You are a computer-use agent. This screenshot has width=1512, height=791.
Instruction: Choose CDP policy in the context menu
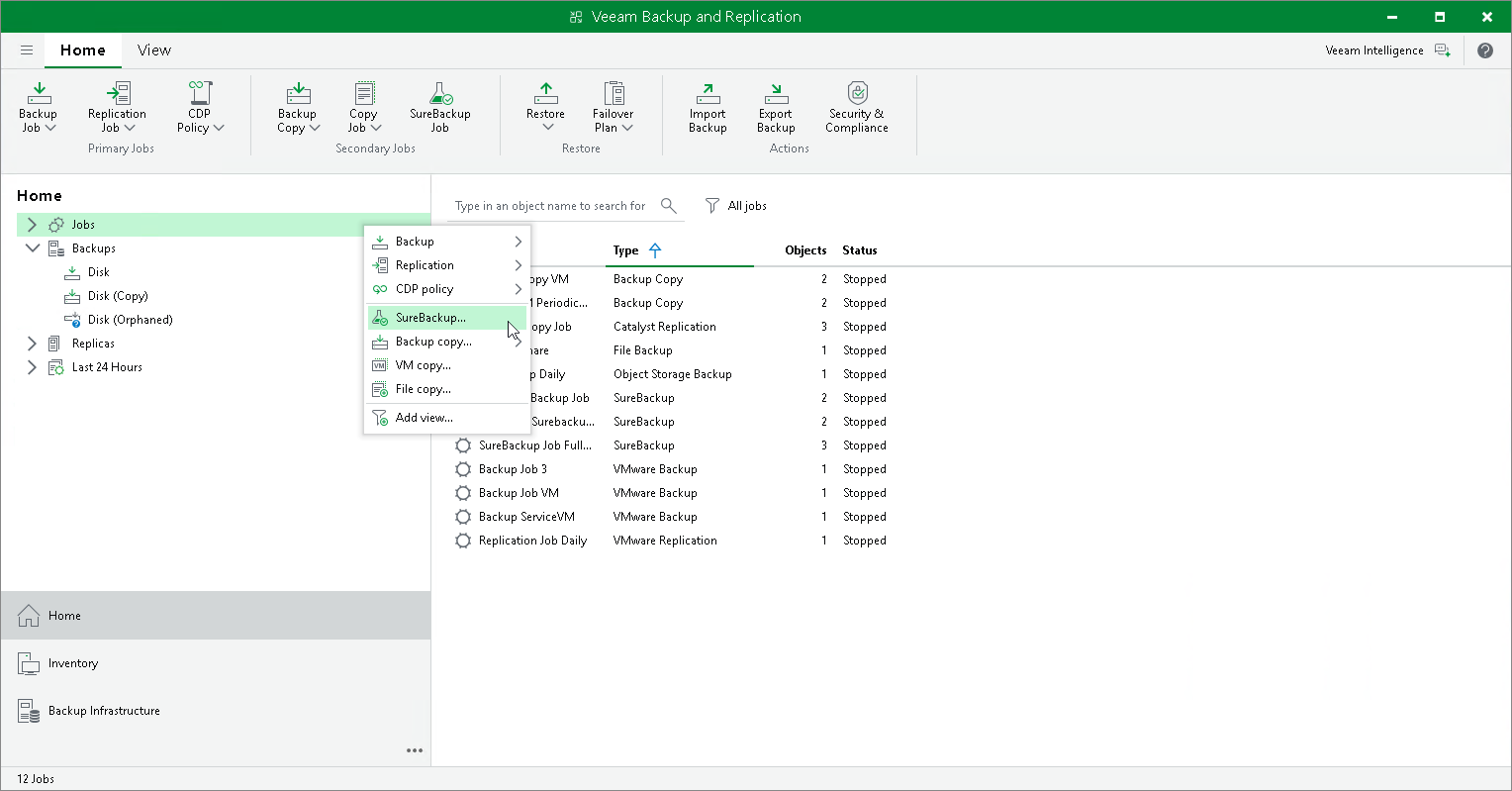tap(447, 289)
